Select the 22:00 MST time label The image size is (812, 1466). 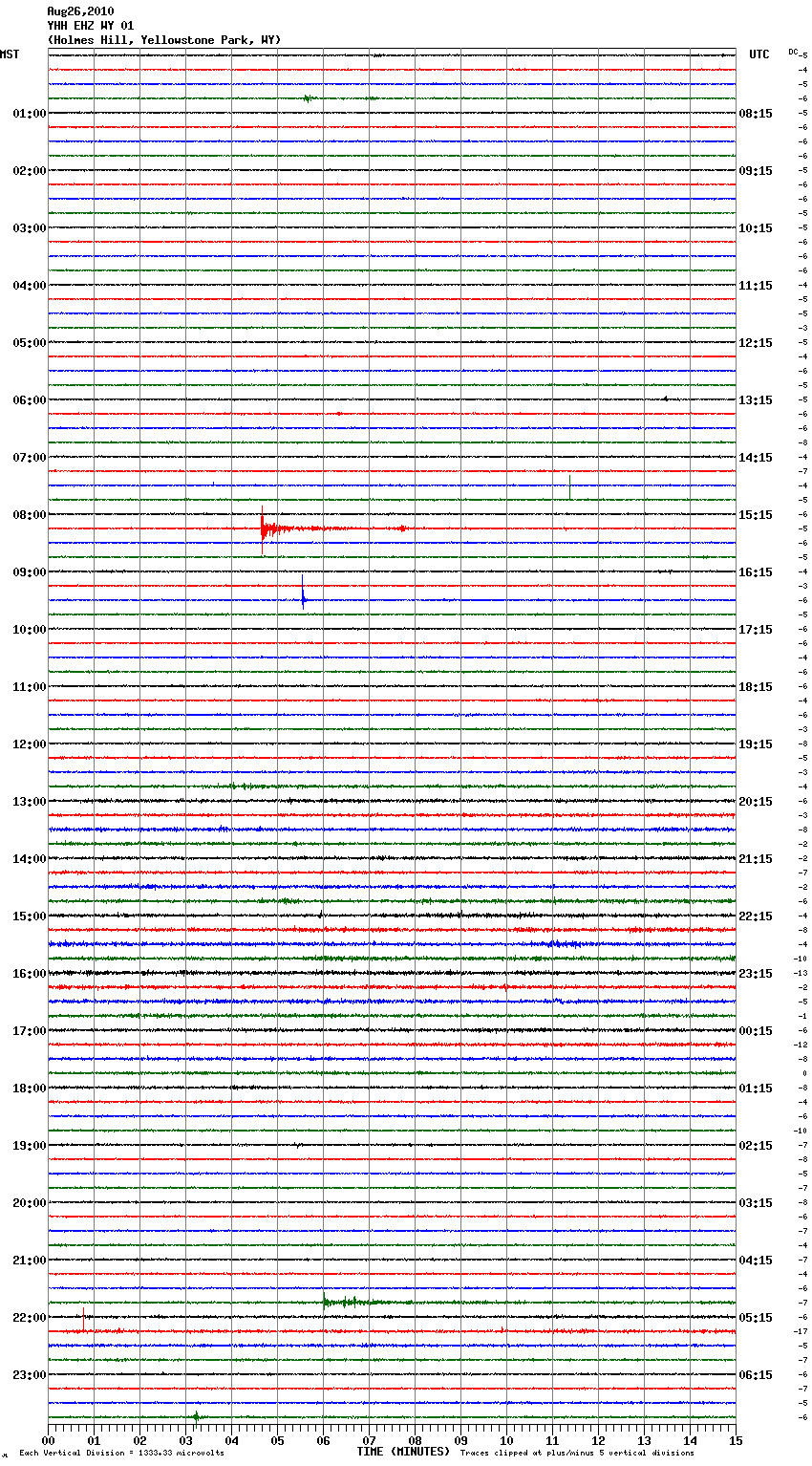pyautogui.click(x=30, y=1318)
